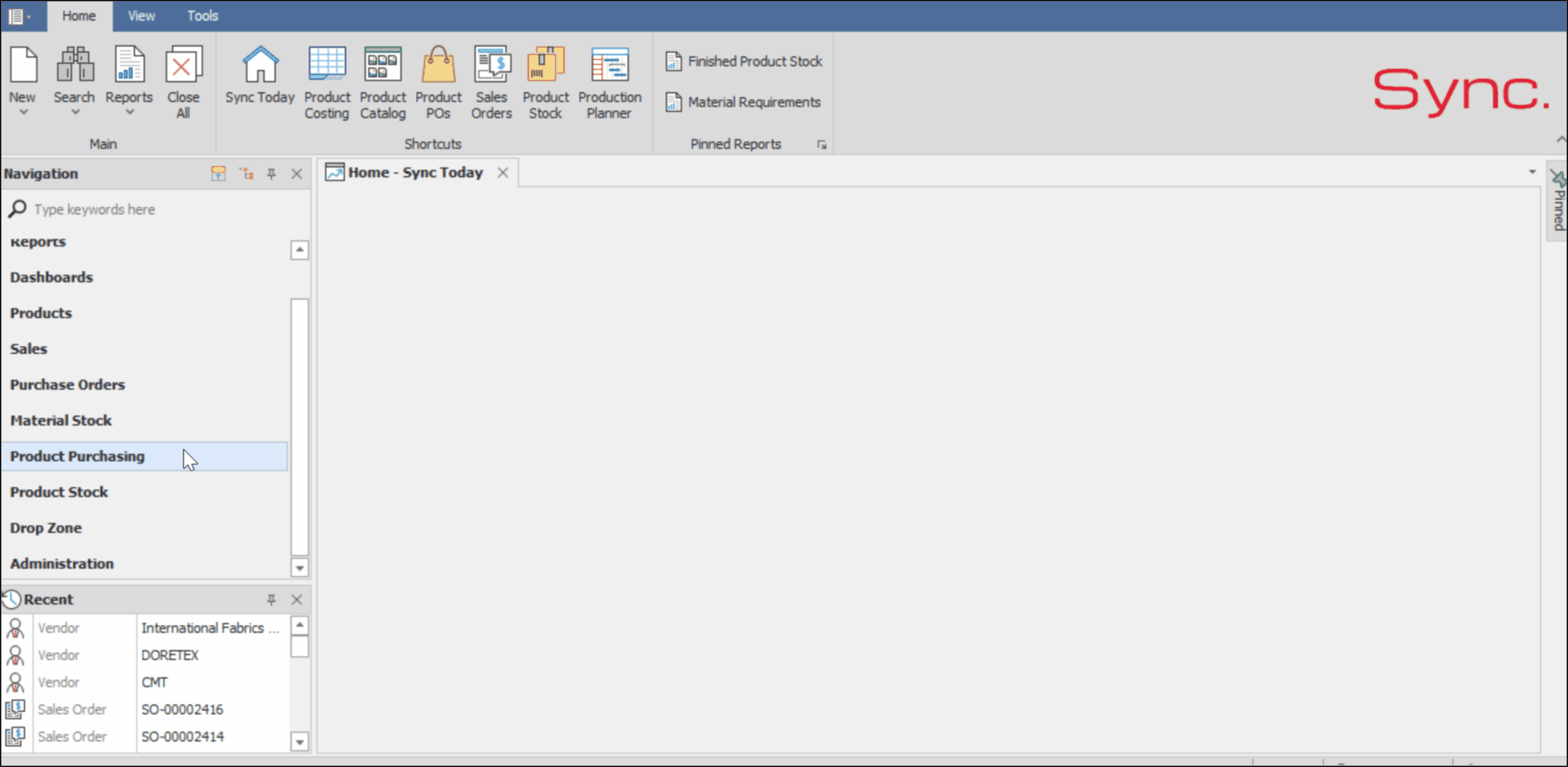
Task: Click Navigation scrollbar up arrow
Action: 300,249
